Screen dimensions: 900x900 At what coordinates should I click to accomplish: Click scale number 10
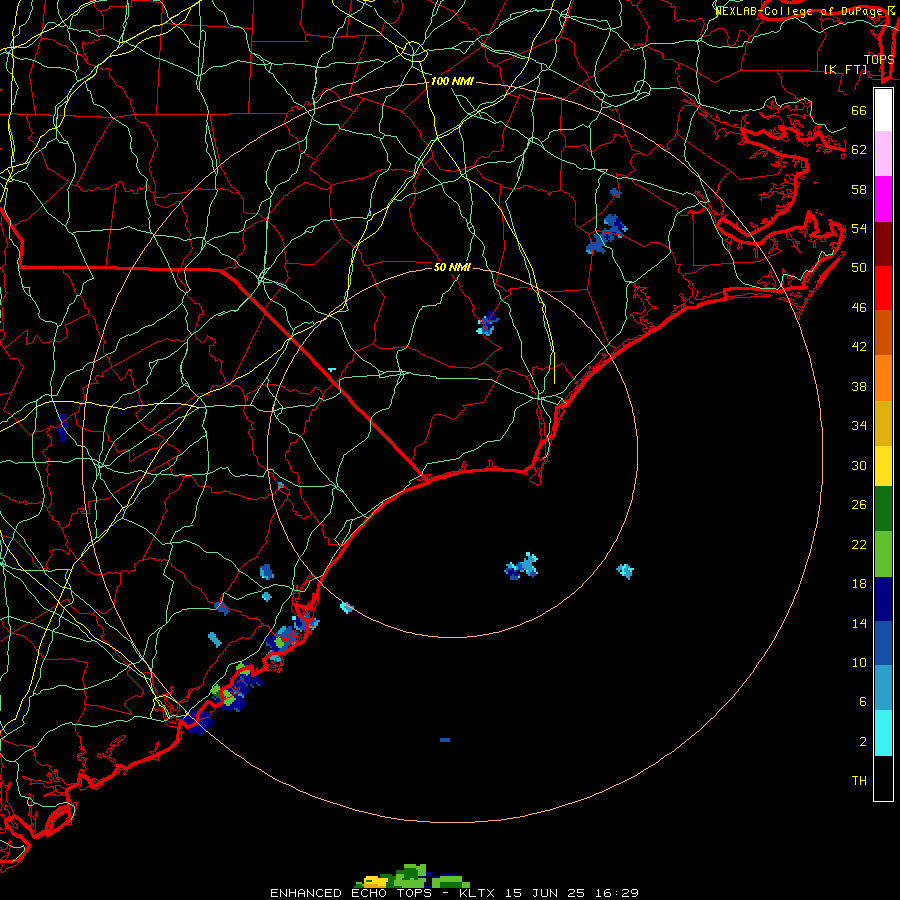point(859,662)
